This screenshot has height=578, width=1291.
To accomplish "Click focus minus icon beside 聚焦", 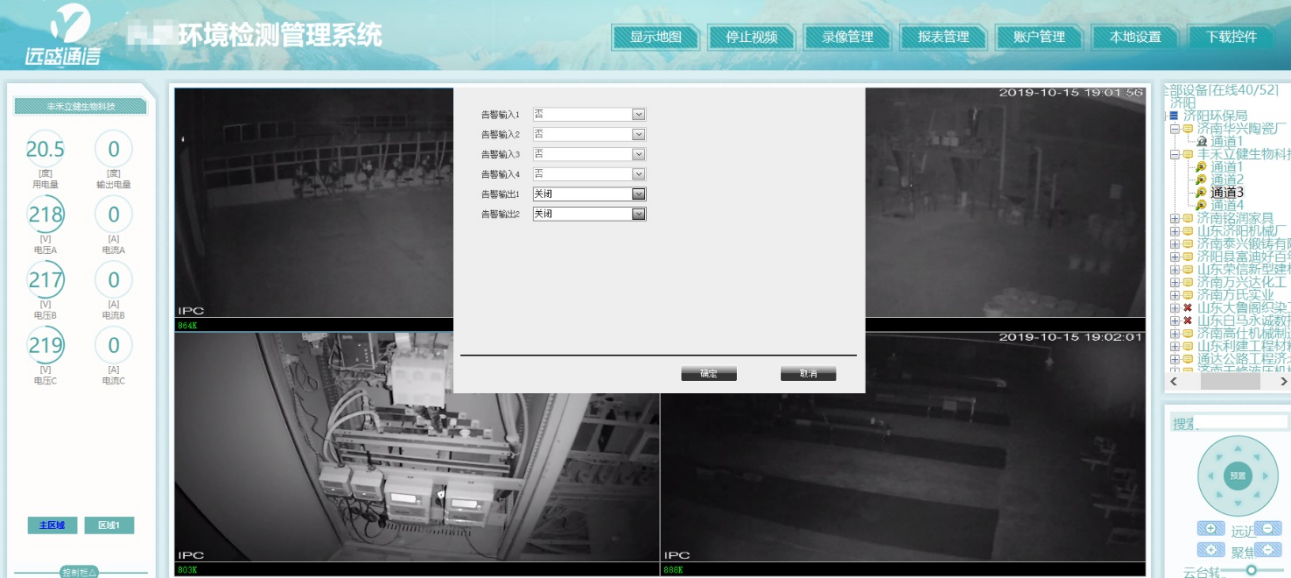I will click(1268, 550).
